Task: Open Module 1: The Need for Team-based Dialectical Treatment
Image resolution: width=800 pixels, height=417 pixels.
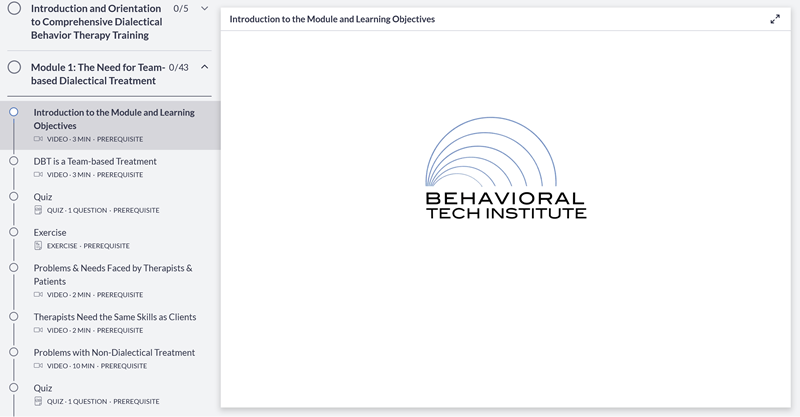Action: pyautogui.click(x=97, y=74)
